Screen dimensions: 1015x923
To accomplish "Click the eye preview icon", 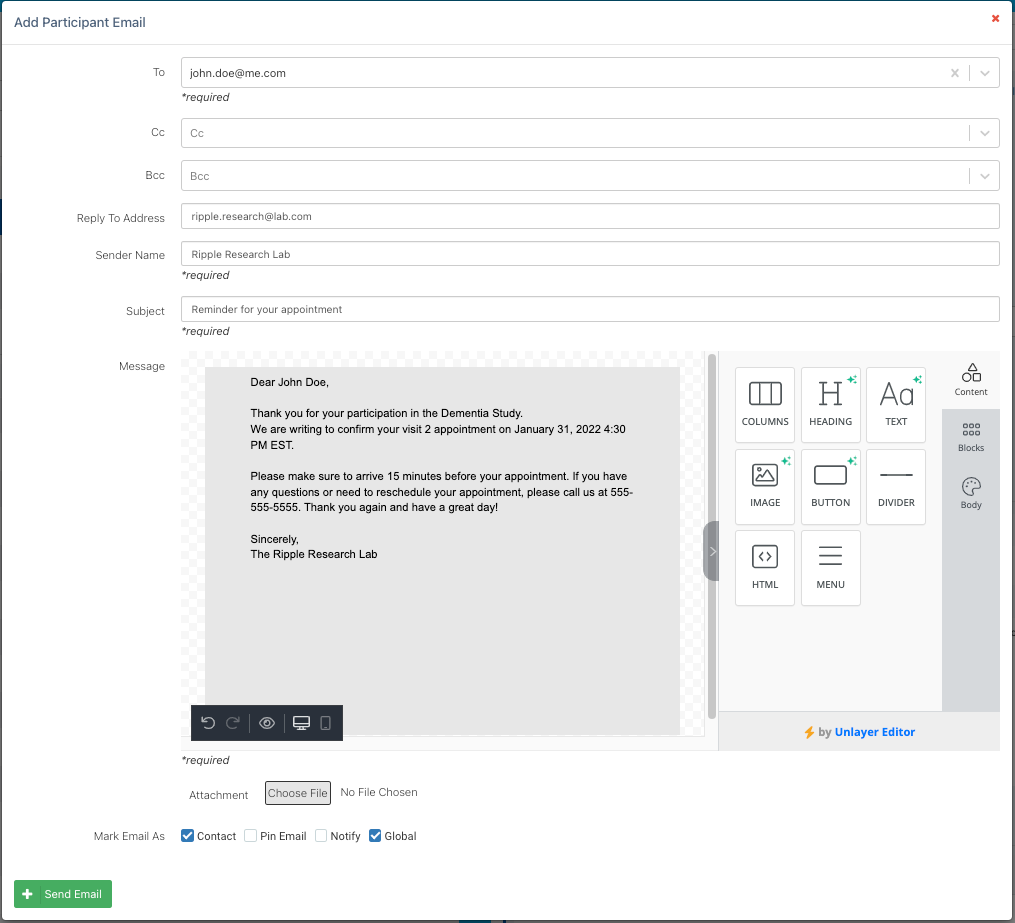I will tap(267, 723).
